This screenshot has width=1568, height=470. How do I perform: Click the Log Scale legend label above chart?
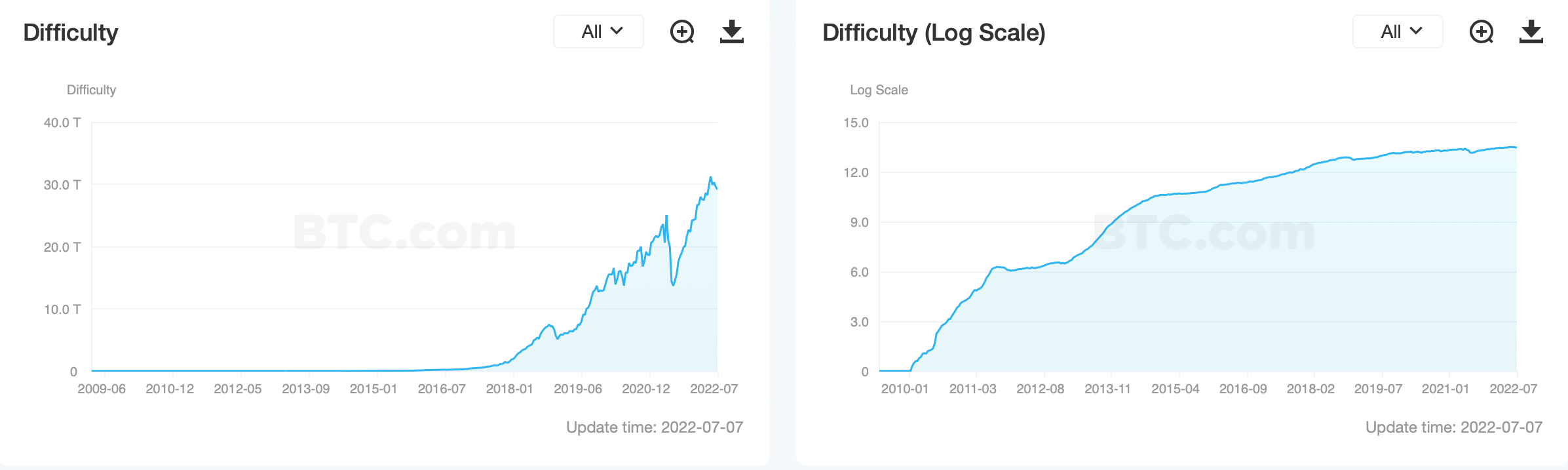(x=879, y=90)
